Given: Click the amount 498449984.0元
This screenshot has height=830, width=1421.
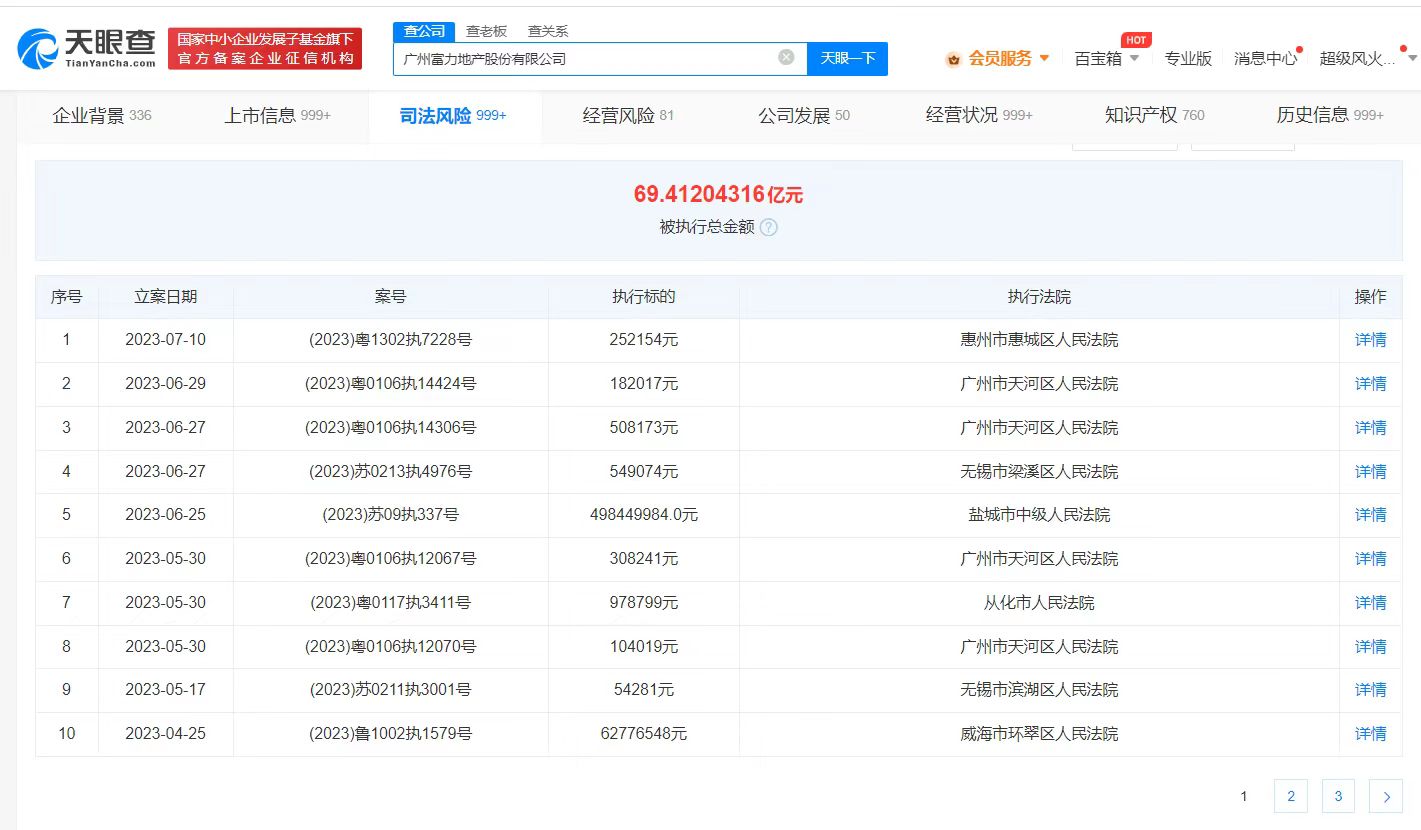Looking at the screenshot, I should pyautogui.click(x=644, y=515).
